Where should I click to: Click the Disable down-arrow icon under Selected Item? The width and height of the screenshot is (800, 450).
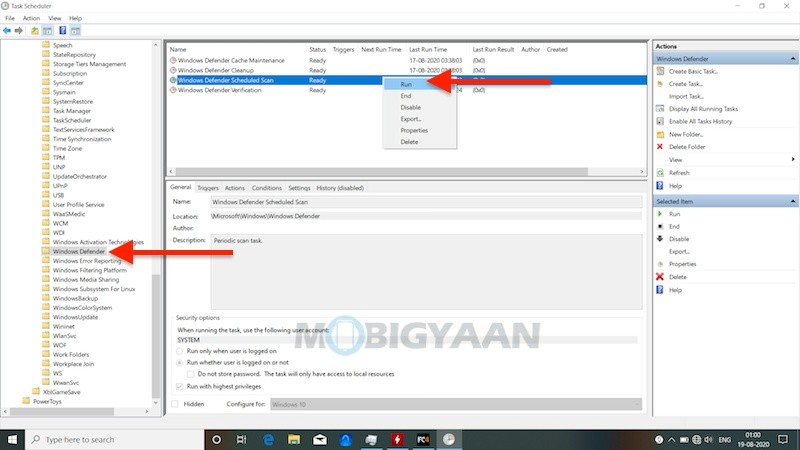point(660,239)
